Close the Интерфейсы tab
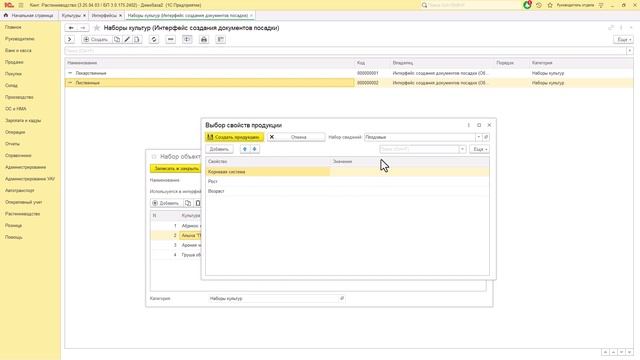This screenshot has height=360, width=640. click(x=120, y=16)
